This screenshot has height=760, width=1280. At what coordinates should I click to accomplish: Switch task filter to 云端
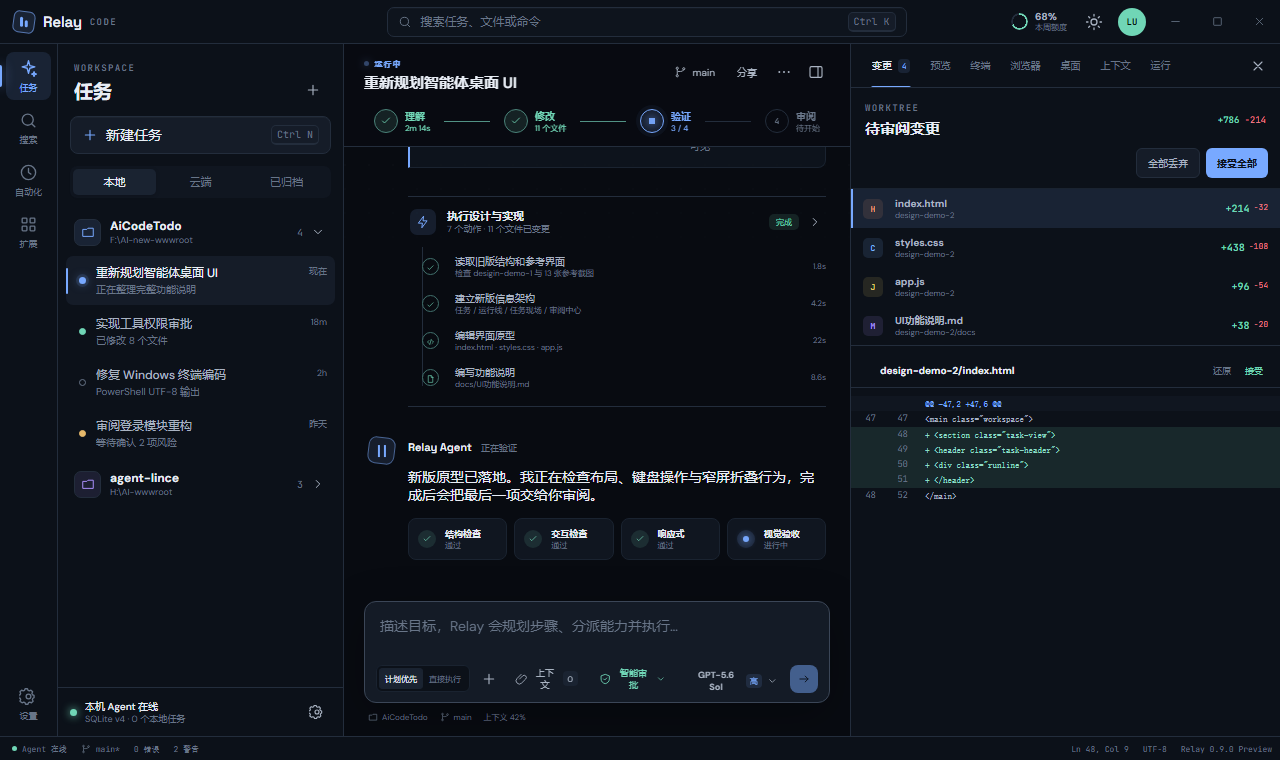point(200,182)
